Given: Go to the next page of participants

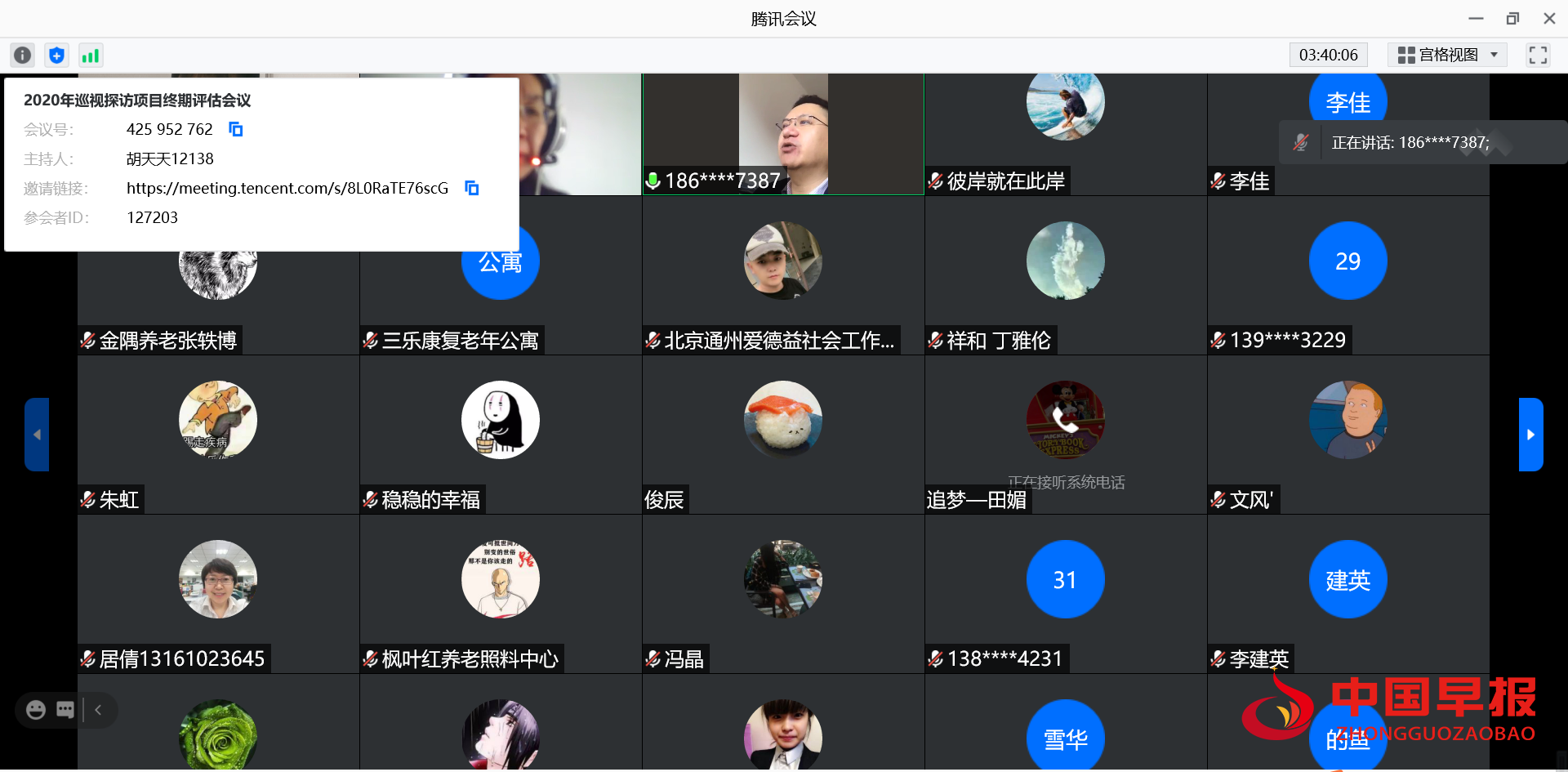Looking at the screenshot, I should [x=1530, y=435].
